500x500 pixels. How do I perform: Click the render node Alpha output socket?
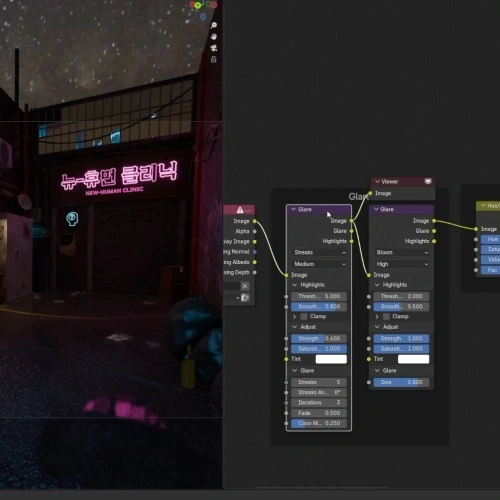click(x=255, y=231)
